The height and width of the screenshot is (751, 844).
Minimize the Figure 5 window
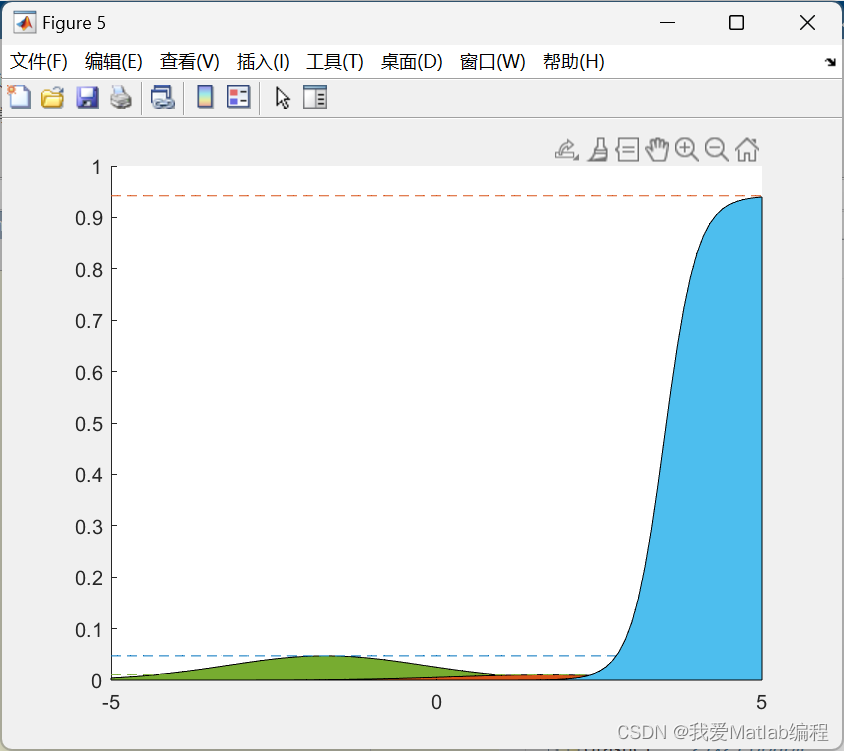[667, 23]
